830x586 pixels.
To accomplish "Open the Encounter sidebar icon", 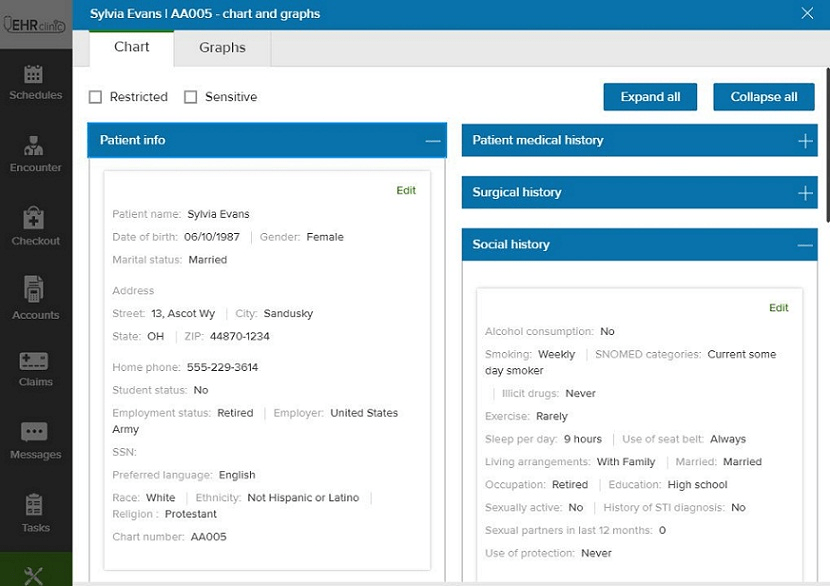I will 35,147.
